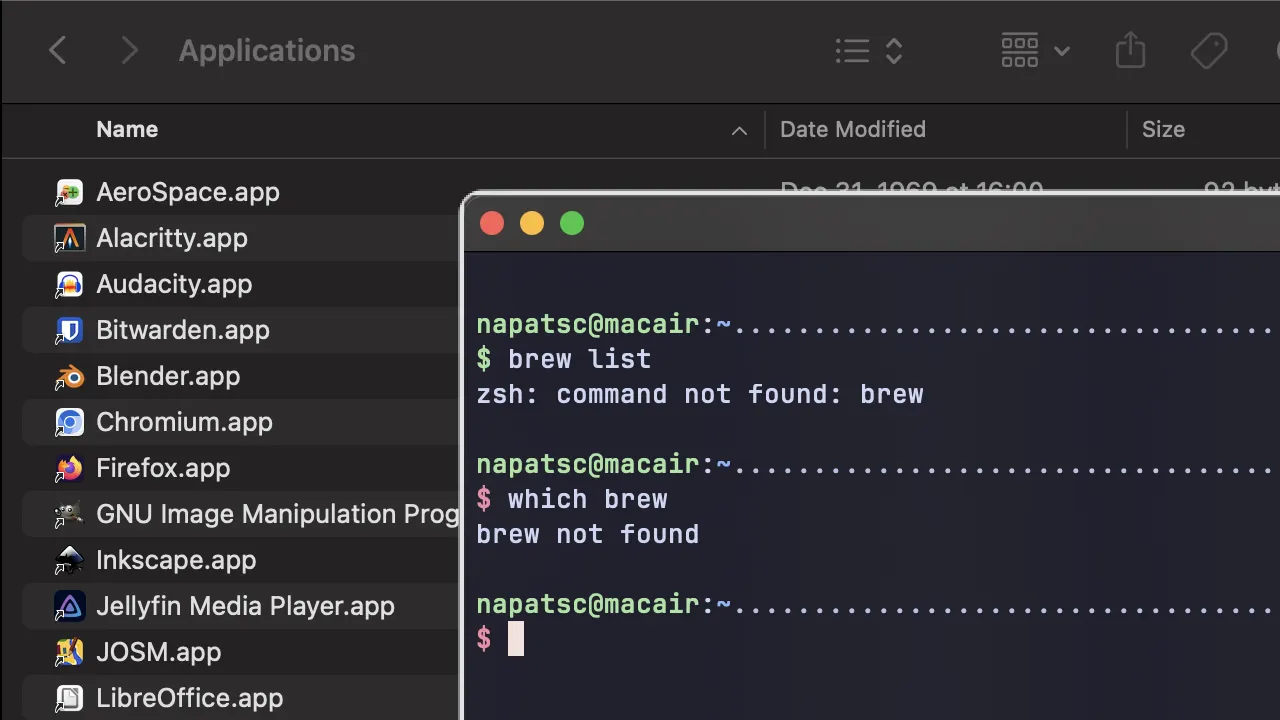
Task: Select the Audacity.app icon
Action: click(x=69, y=284)
